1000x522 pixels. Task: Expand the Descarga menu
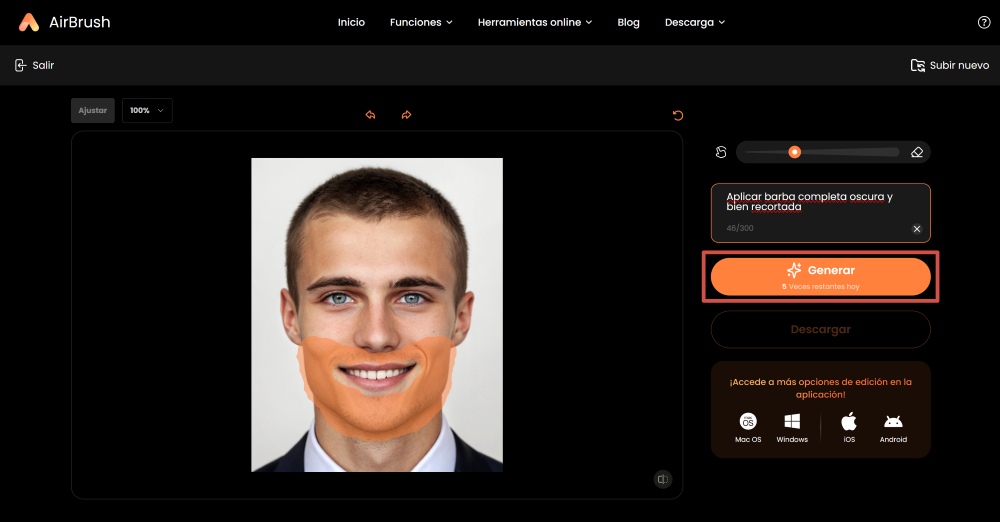(695, 22)
